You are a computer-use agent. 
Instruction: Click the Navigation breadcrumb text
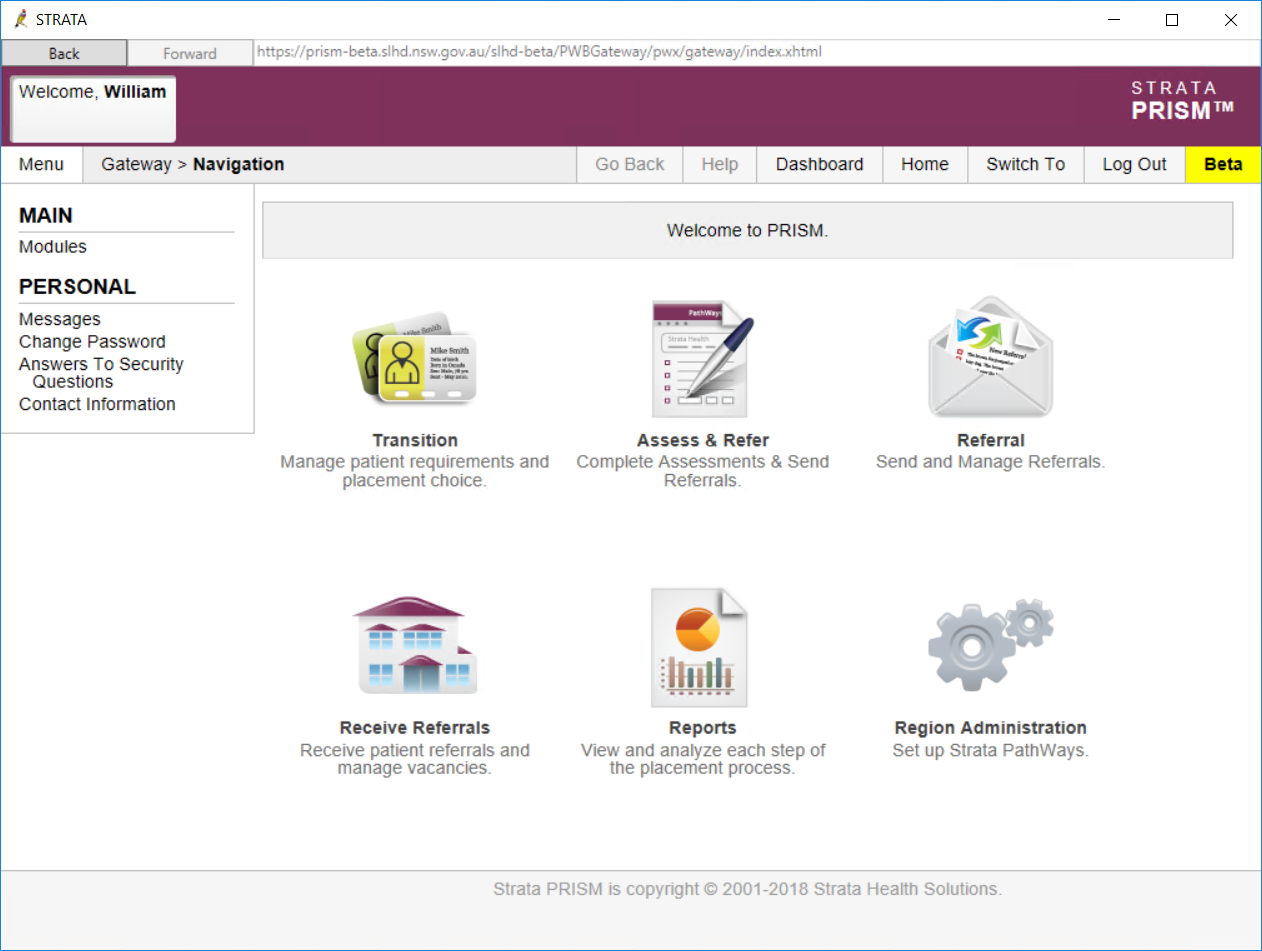click(239, 165)
